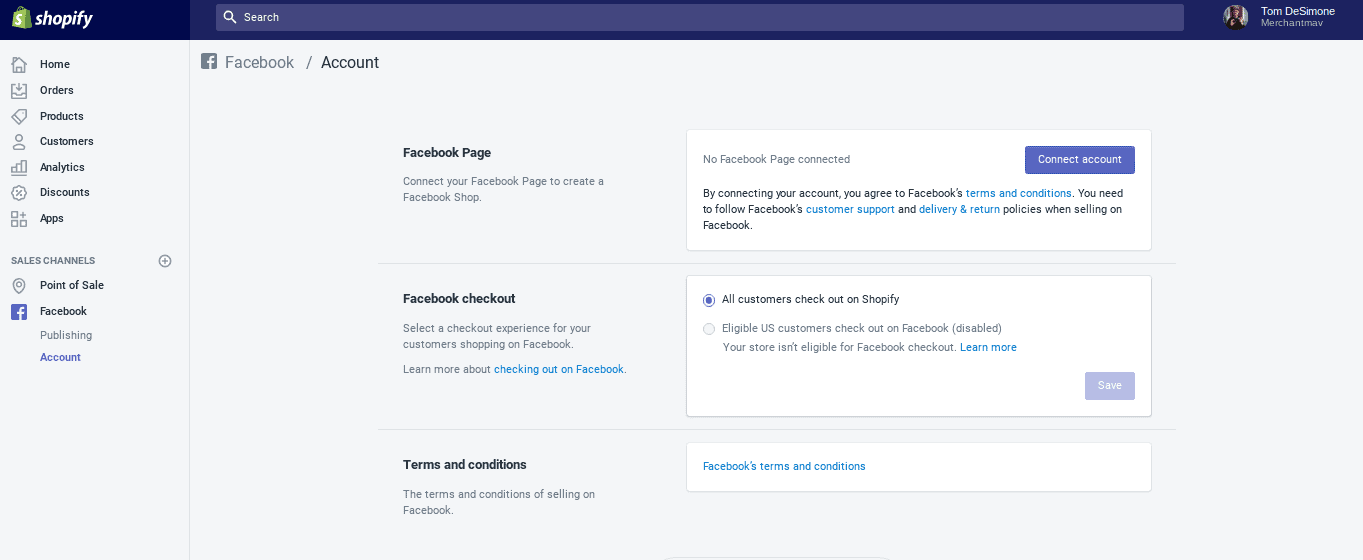
Task: Open Facebook's terms and conditions link
Action: (x=784, y=467)
